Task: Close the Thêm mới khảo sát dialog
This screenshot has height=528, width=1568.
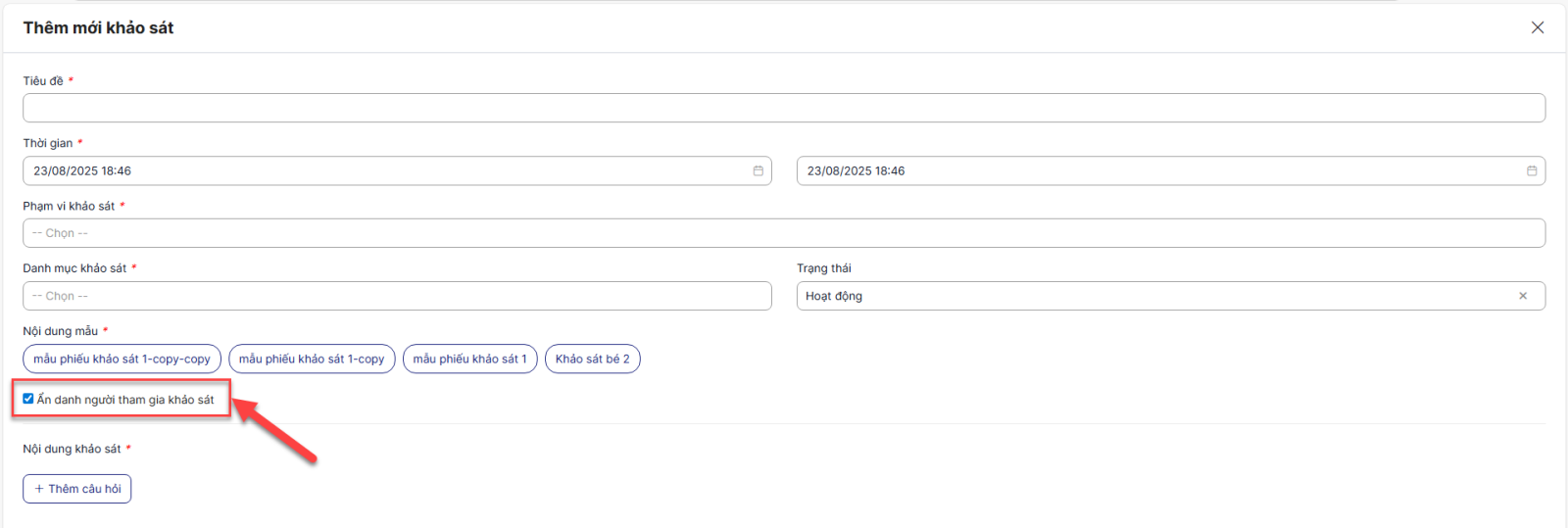Action: click(1537, 27)
